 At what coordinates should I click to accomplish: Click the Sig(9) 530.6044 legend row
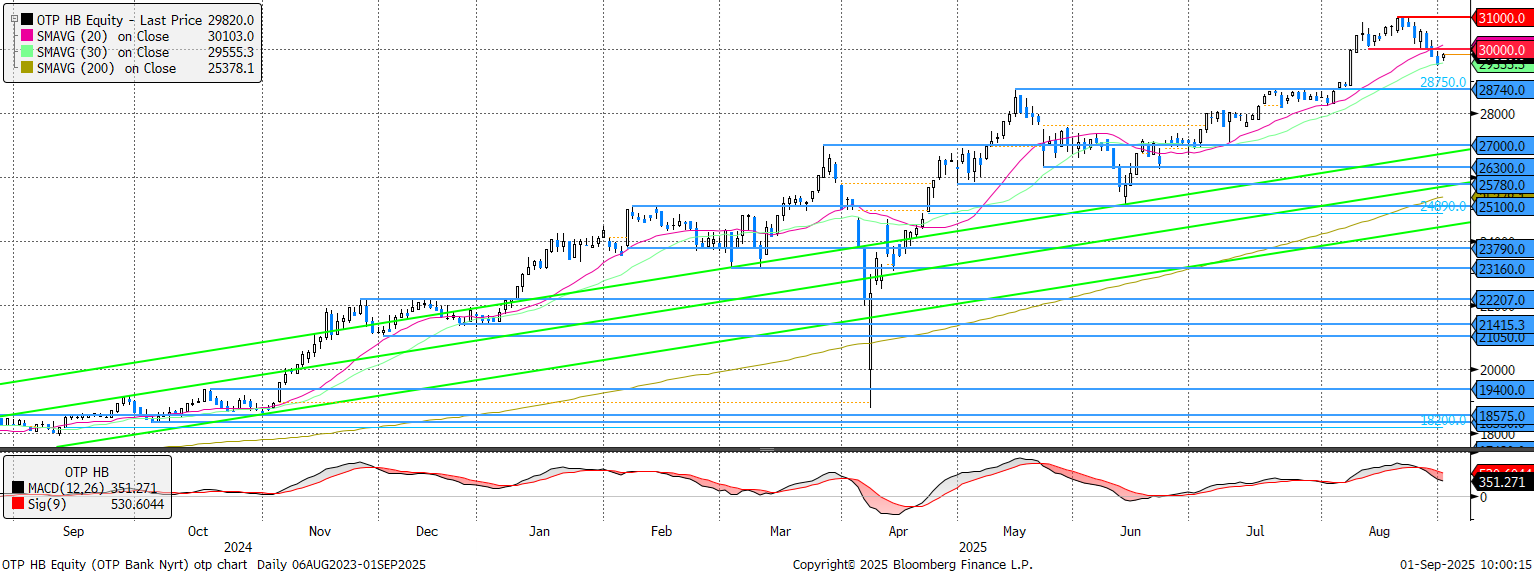(89, 505)
